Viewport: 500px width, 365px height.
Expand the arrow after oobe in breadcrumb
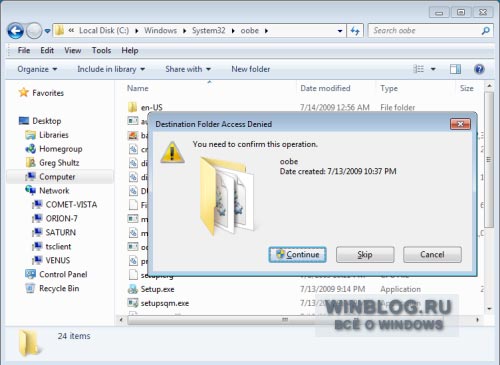coord(266,31)
